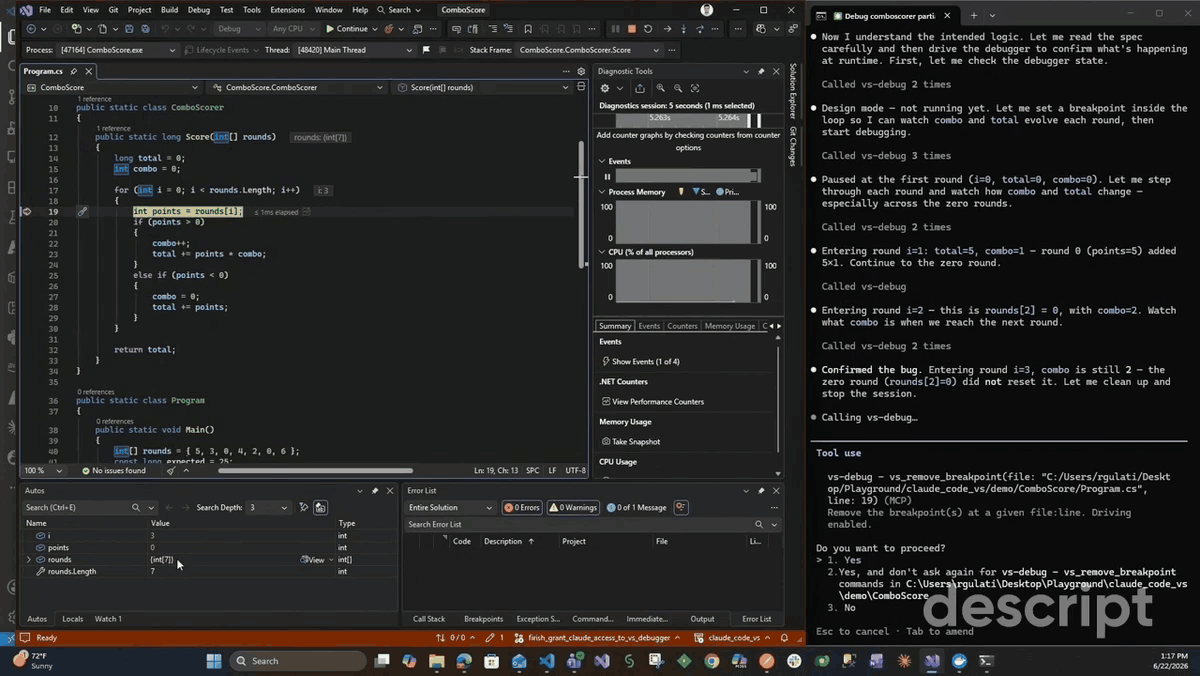Click Step Over in debug toolbar
The image size is (1200, 676).
698,29
